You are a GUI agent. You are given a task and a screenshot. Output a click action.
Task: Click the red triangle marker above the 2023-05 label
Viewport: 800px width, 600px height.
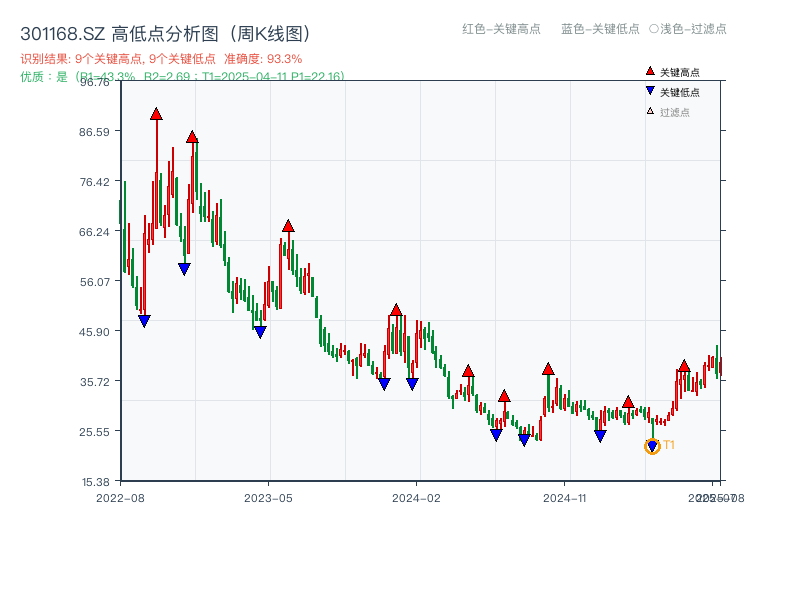click(x=290, y=227)
